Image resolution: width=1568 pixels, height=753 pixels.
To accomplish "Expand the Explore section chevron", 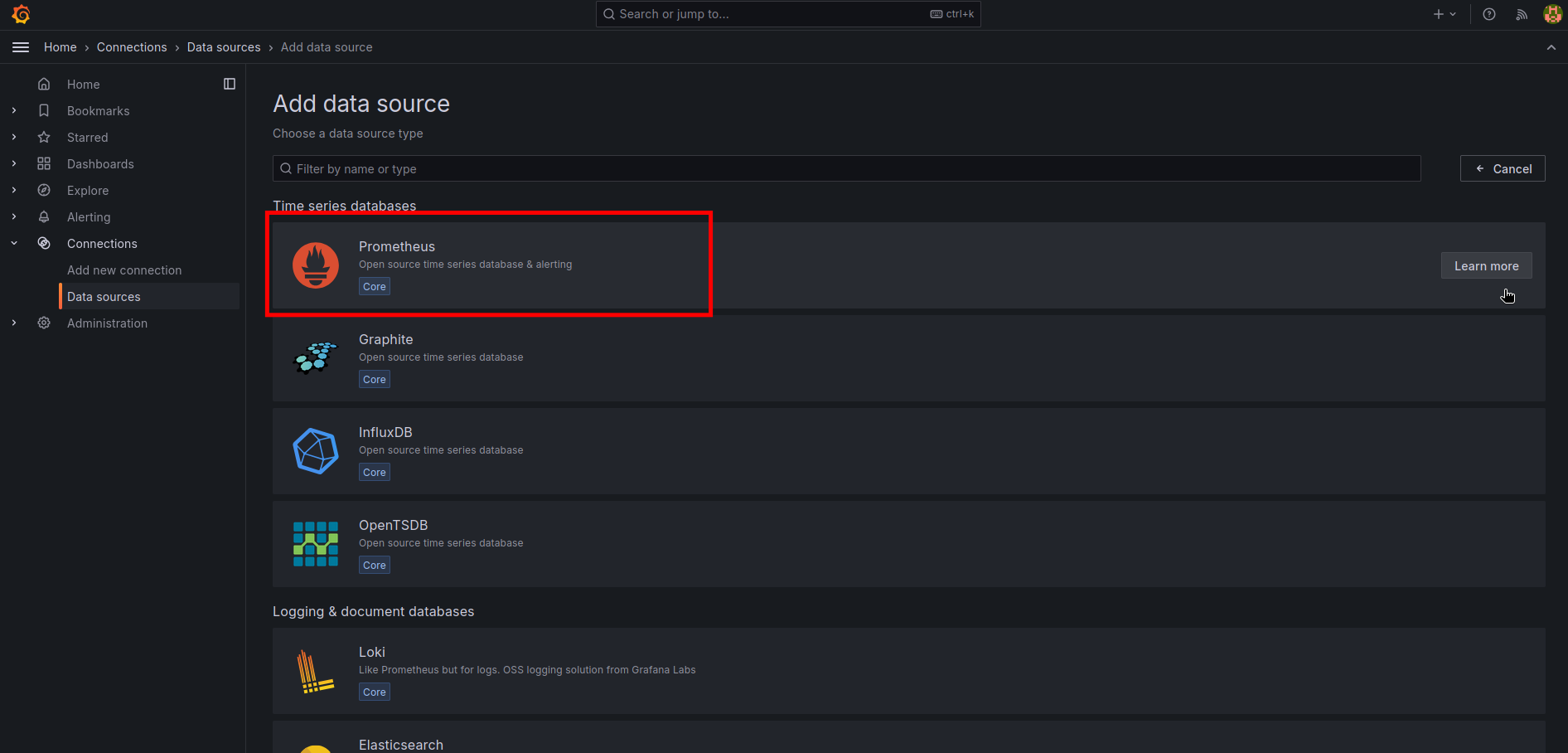I will click(14, 190).
